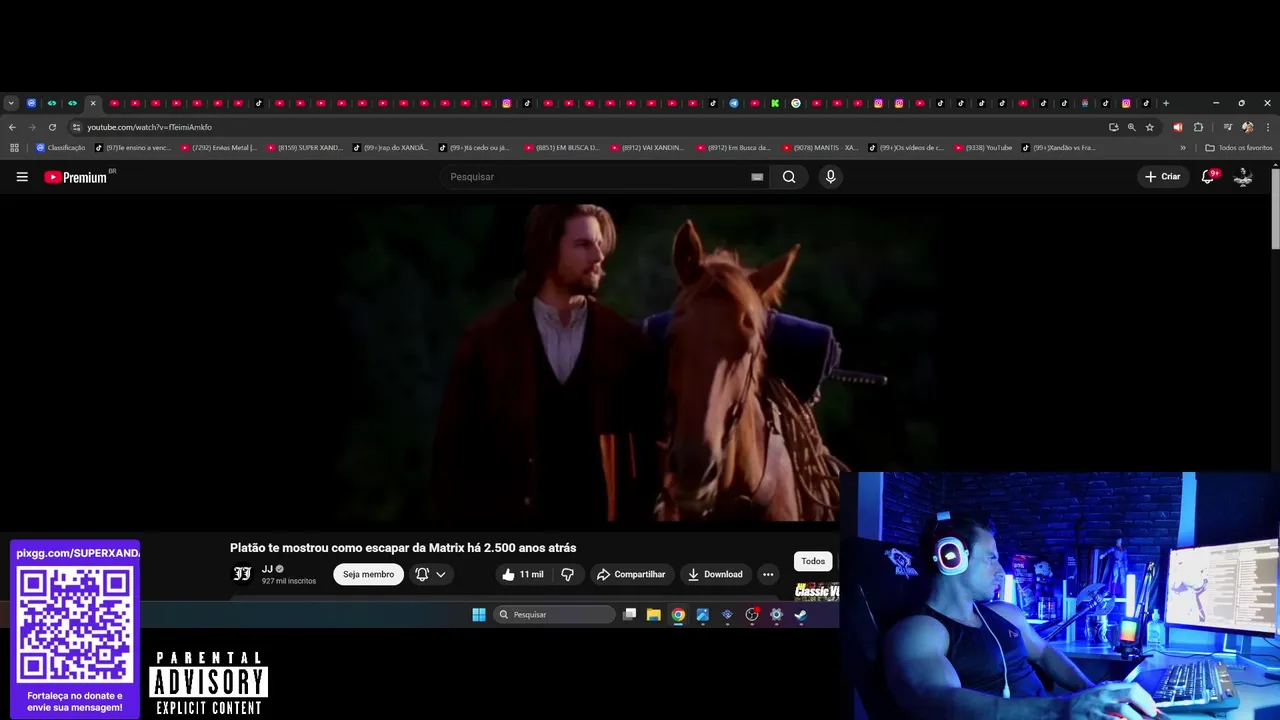Close the active YouTube tab

pyautogui.click(x=93, y=103)
